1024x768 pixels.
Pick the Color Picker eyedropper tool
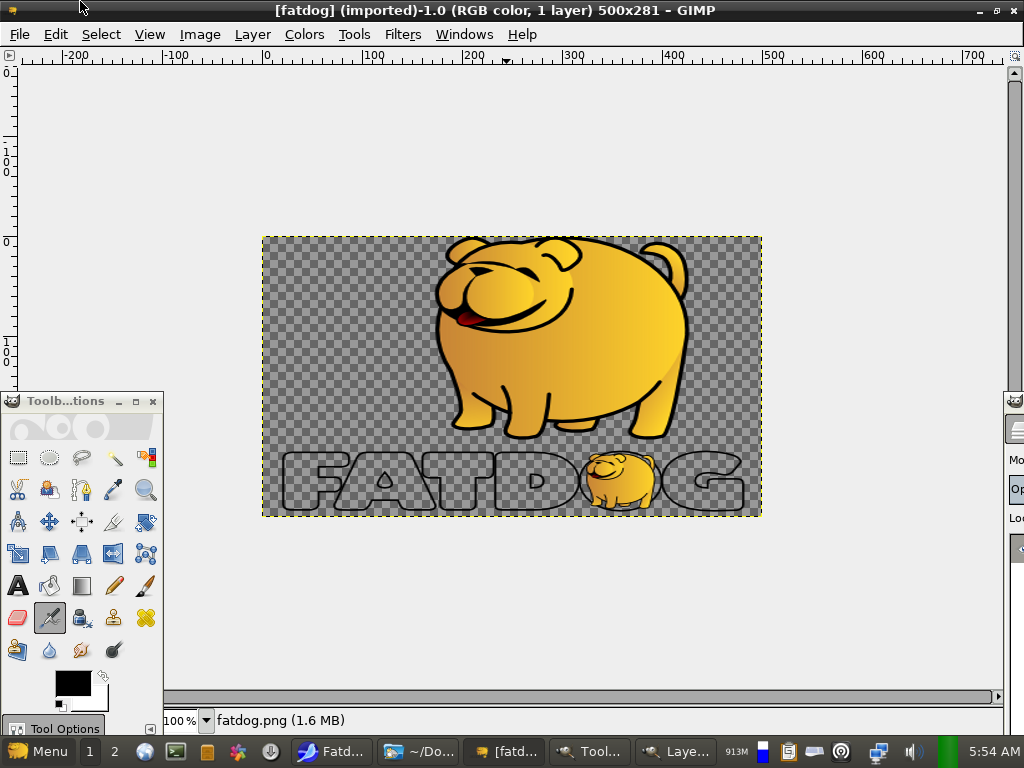click(x=114, y=490)
